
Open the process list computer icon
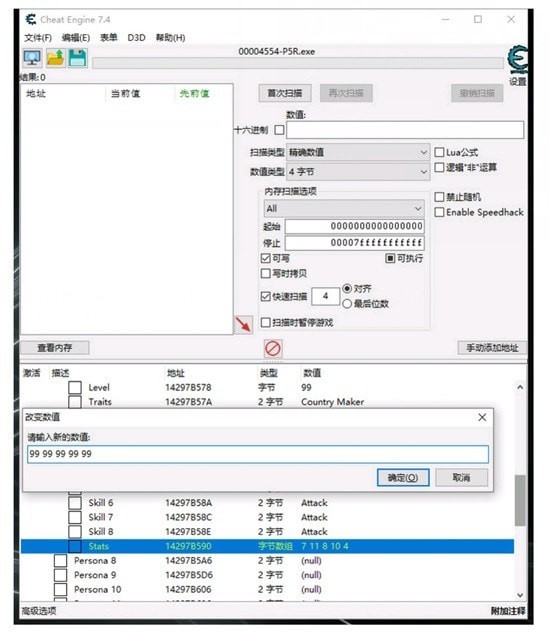(x=32, y=58)
